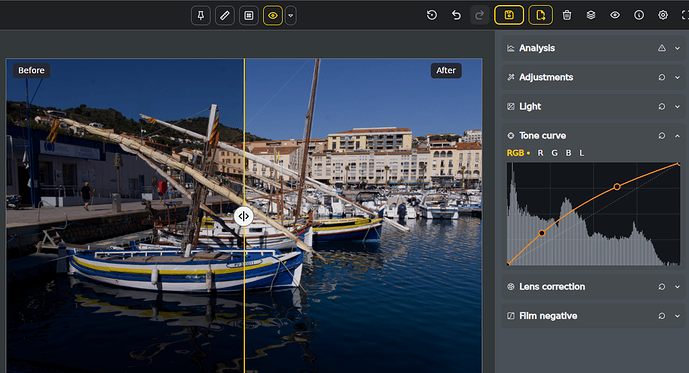Click the pin icon in the toolbar

pyautogui.click(x=201, y=16)
